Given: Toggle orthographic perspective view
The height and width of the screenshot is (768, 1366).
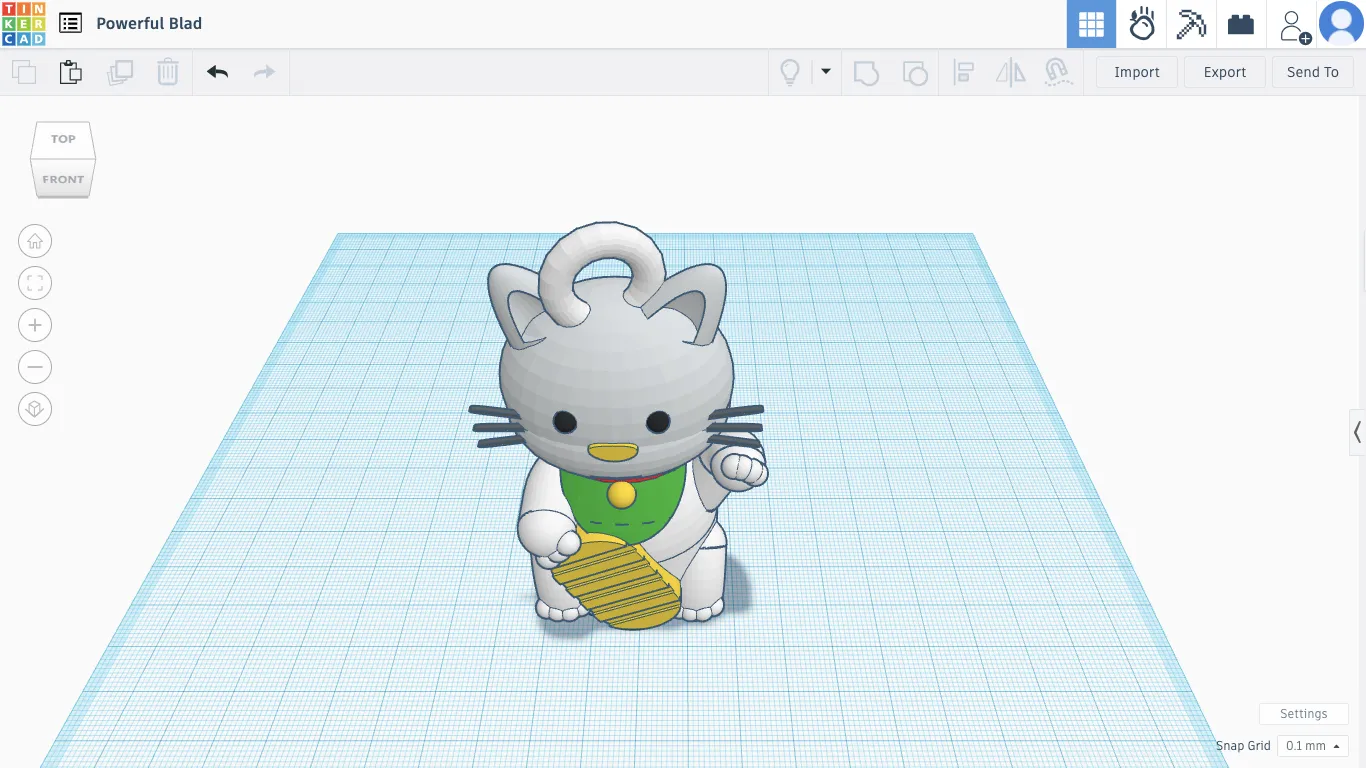Looking at the screenshot, I should coord(35,409).
